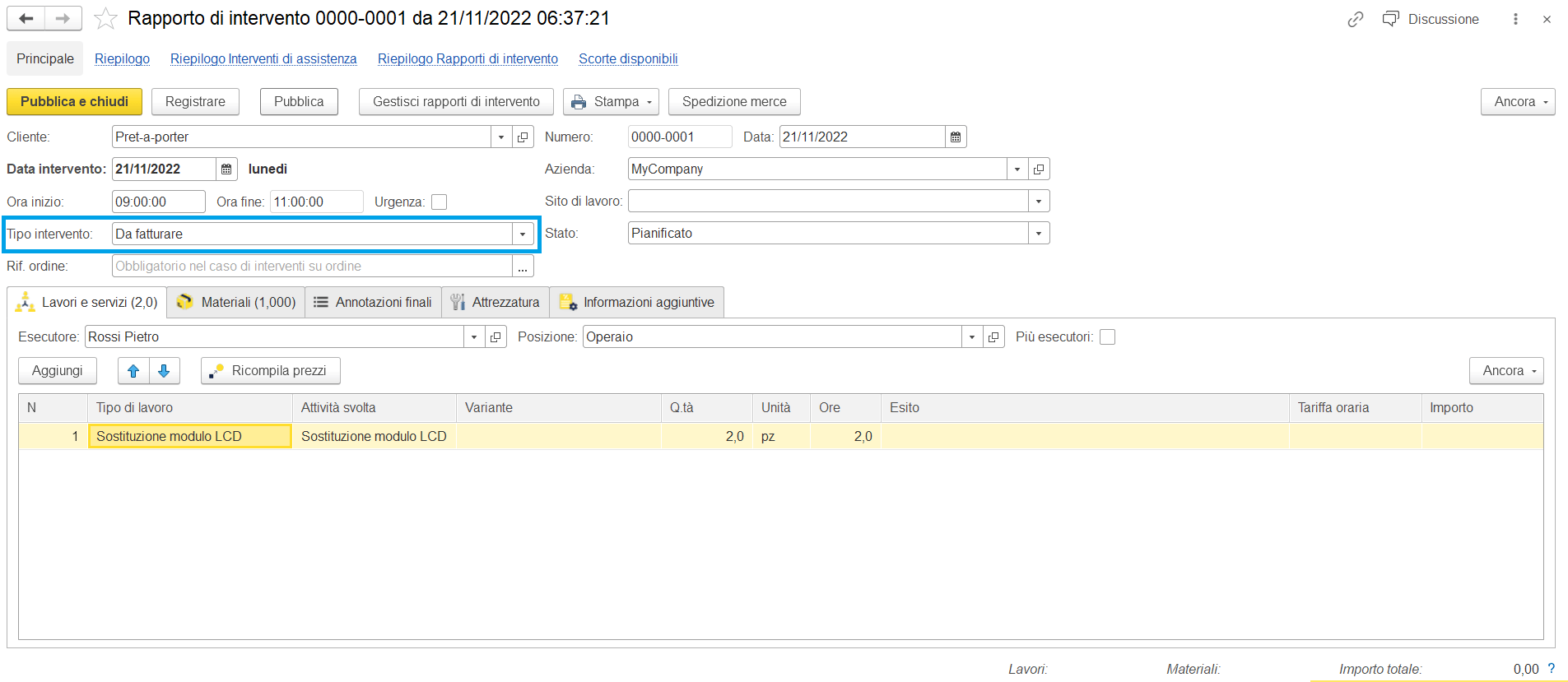Screen dimensions: 1568x682
Task: Mark the report as favorite star
Action: 105,18
